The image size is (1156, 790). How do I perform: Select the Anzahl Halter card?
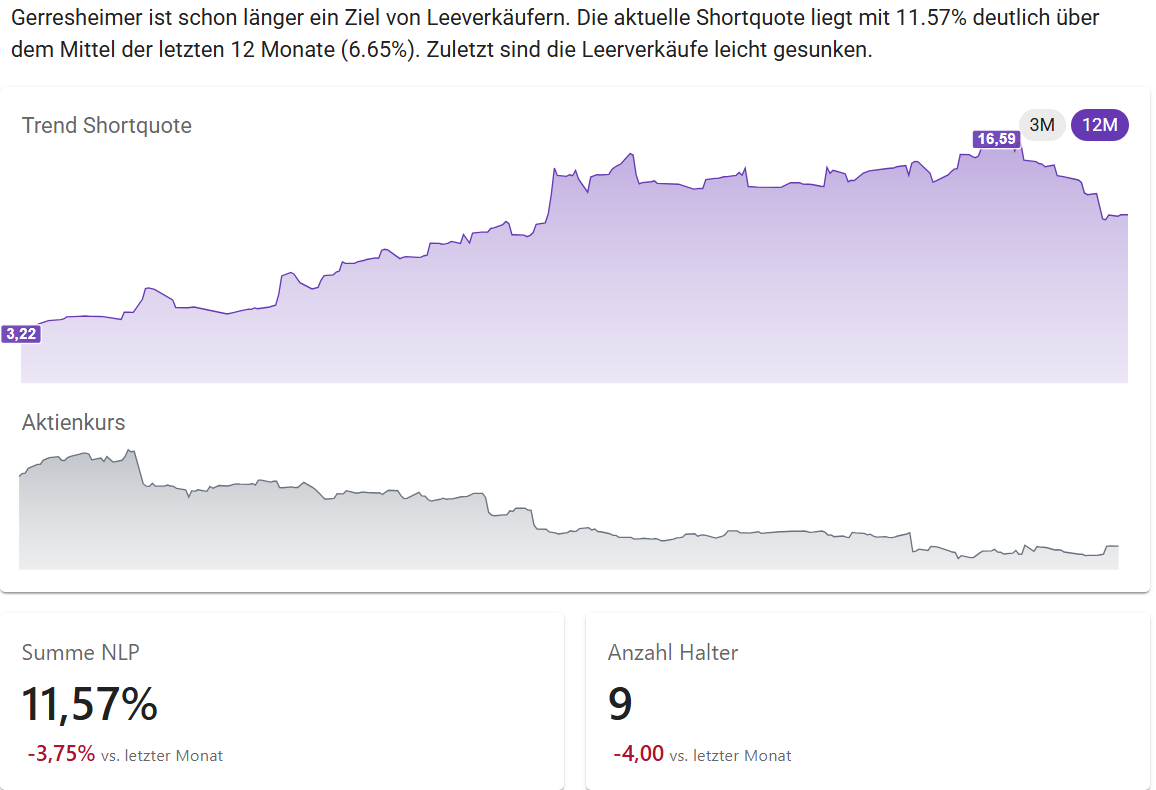point(868,700)
